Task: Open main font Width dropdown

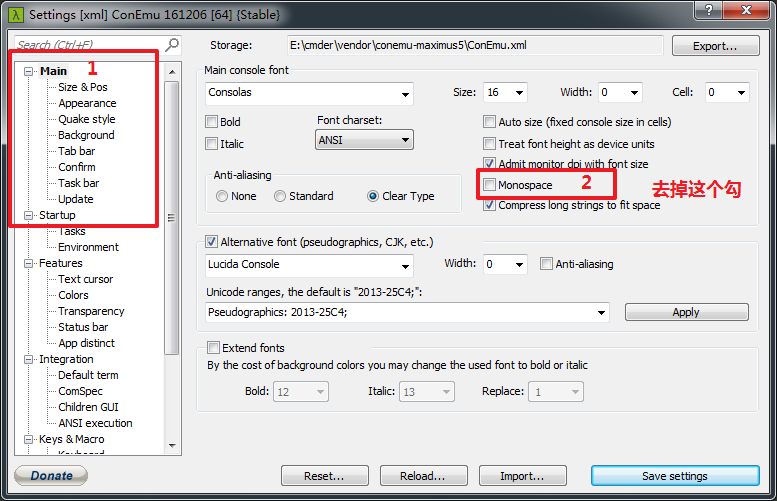Action: click(x=634, y=93)
